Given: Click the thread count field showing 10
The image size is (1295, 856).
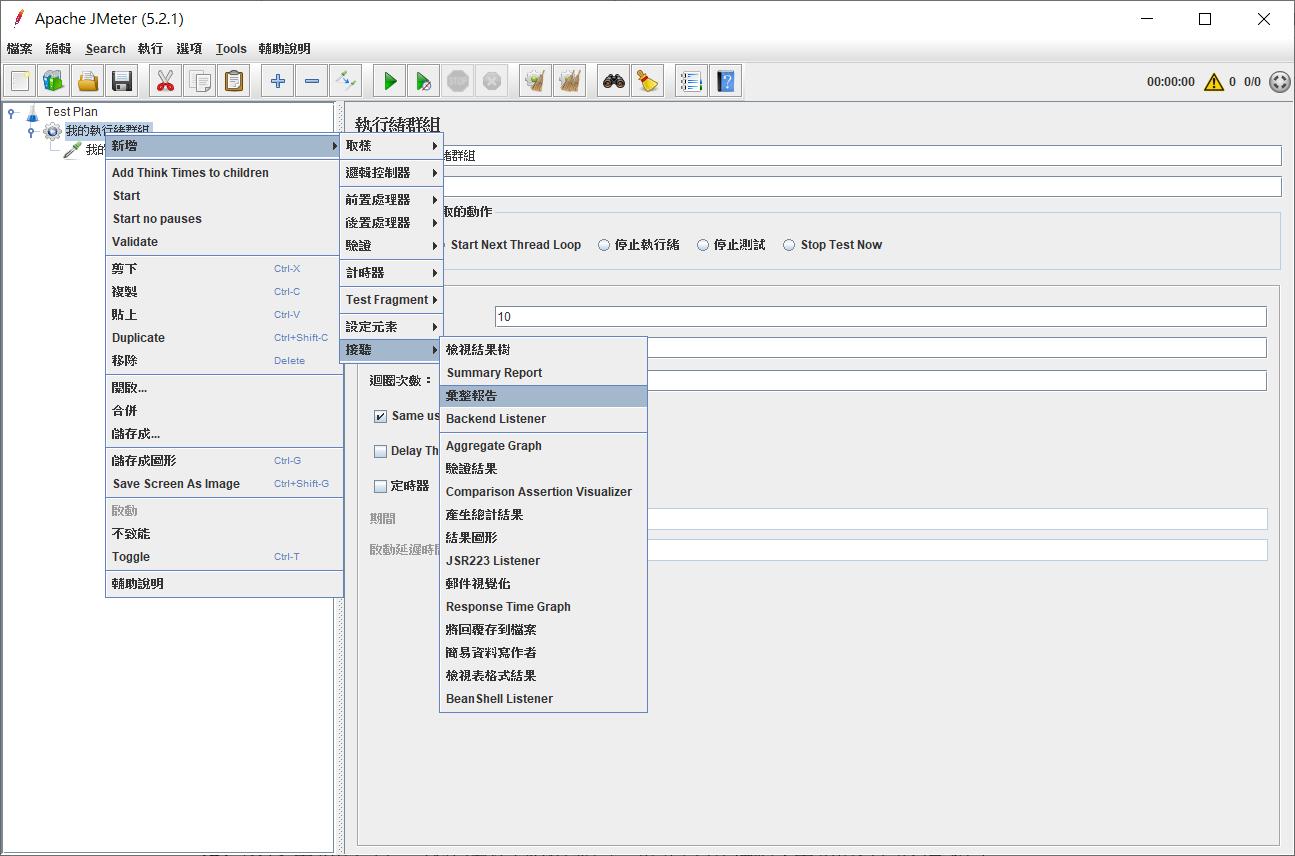Looking at the screenshot, I should click(x=880, y=317).
